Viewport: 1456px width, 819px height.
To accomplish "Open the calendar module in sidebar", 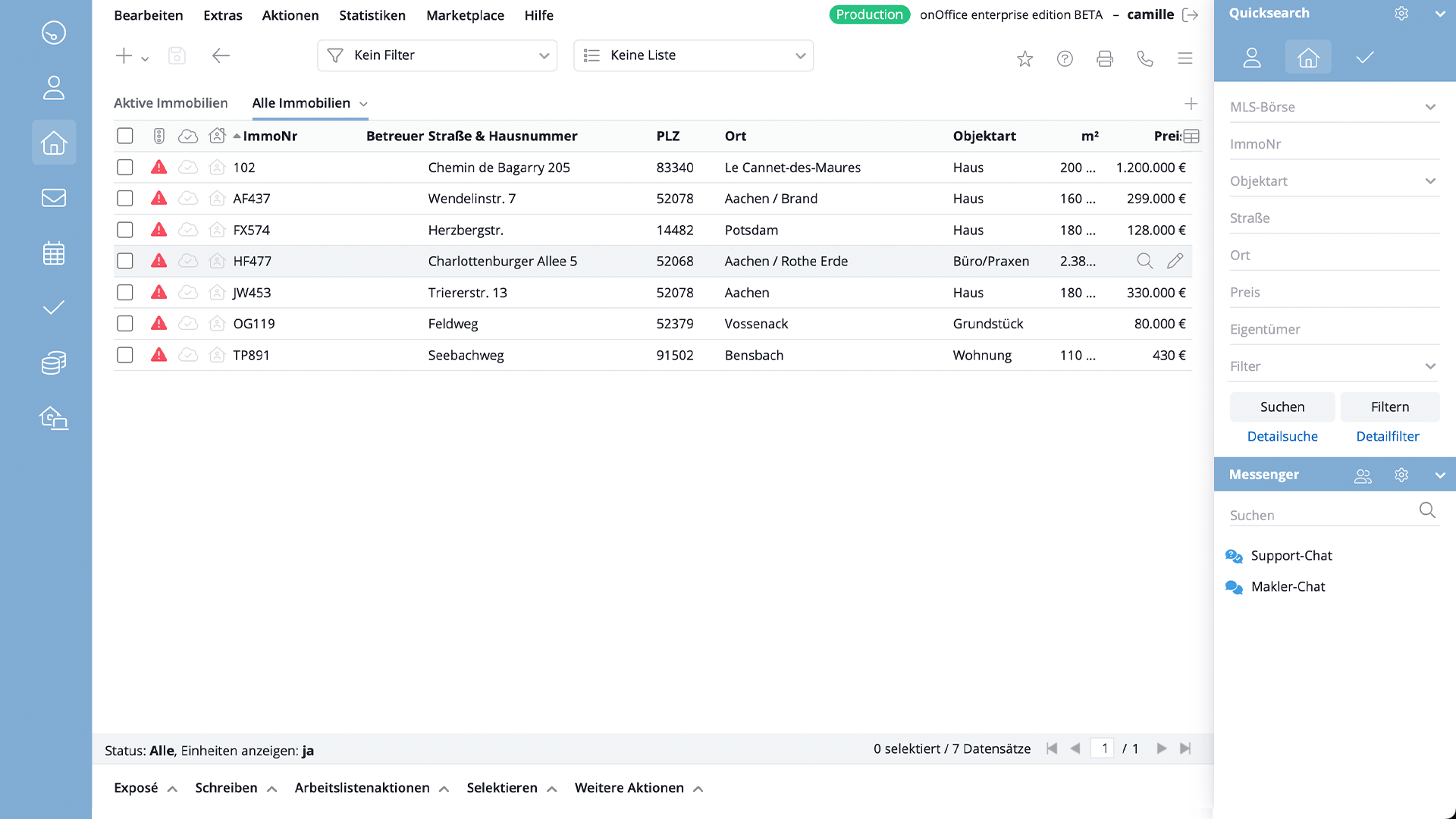I will pyautogui.click(x=54, y=253).
